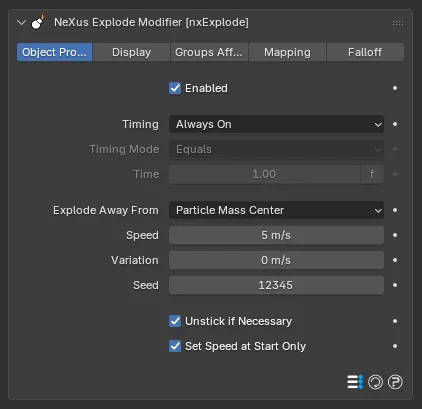Animate the Enabled property dot

tap(395, 88)
